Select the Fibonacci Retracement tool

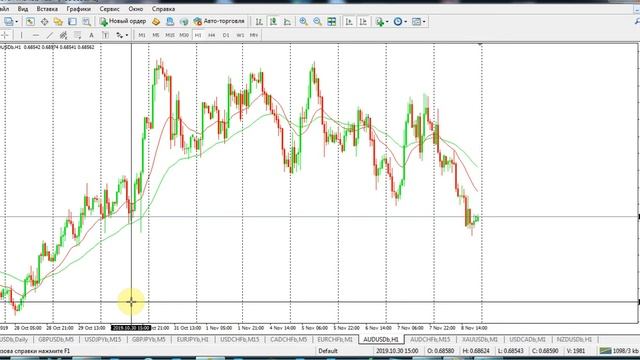coord(78,36)
